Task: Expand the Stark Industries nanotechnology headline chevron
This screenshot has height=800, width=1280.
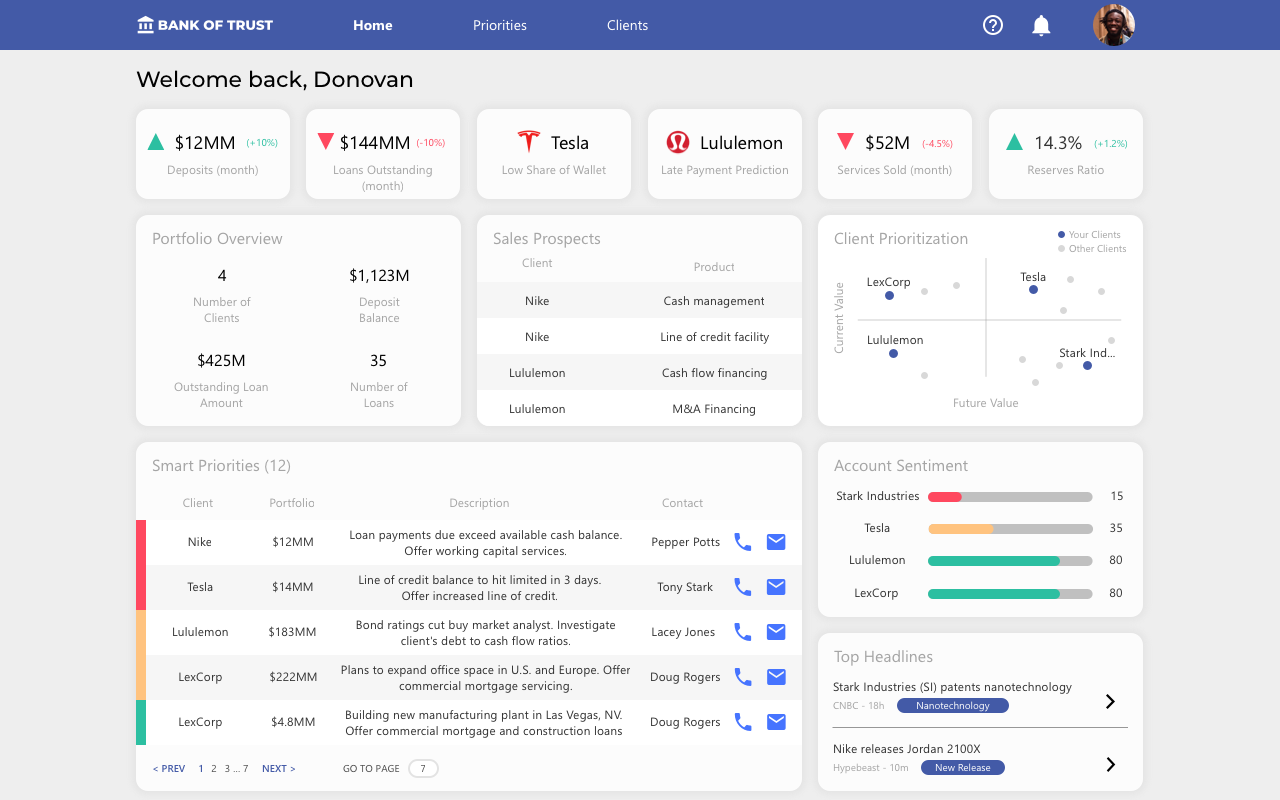Action: [1110, 701]
